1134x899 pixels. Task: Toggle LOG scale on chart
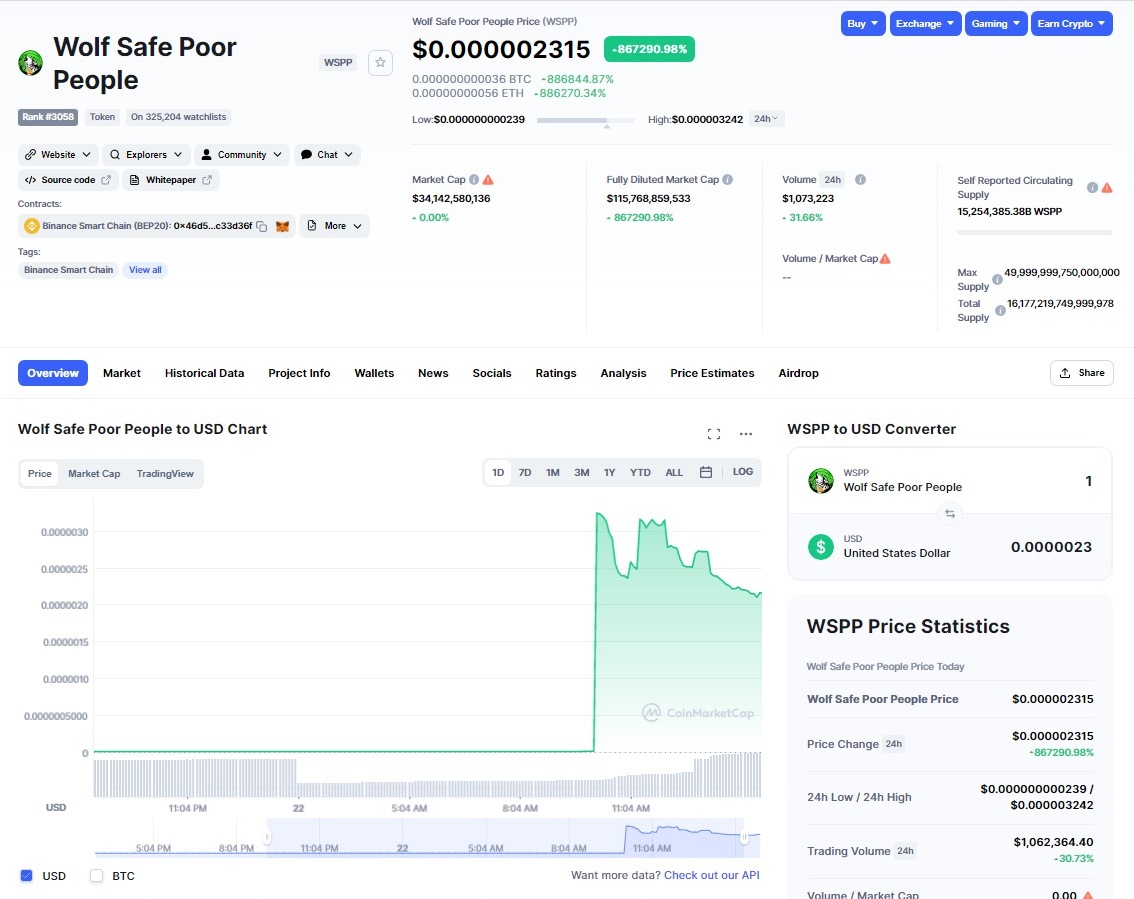click(x=743, y=472)
